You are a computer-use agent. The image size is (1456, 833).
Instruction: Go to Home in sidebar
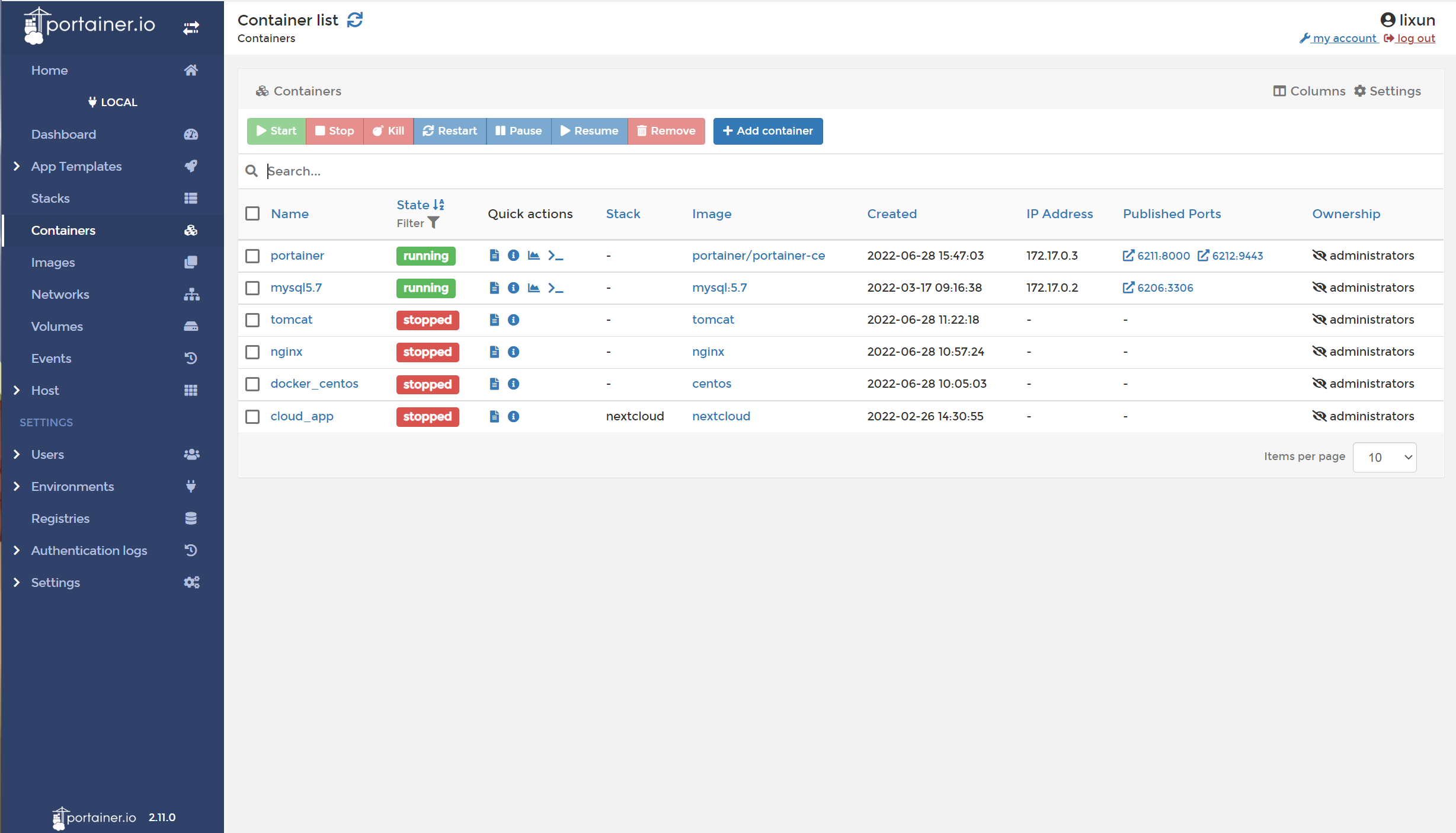[113, 70]
